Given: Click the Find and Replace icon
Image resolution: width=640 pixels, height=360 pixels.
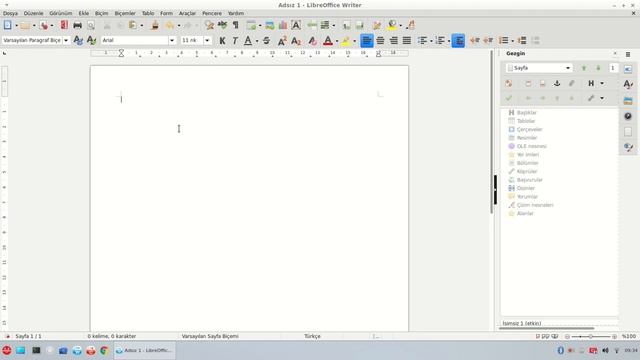Looking at the screenshot, I should [x=209, y=25].
